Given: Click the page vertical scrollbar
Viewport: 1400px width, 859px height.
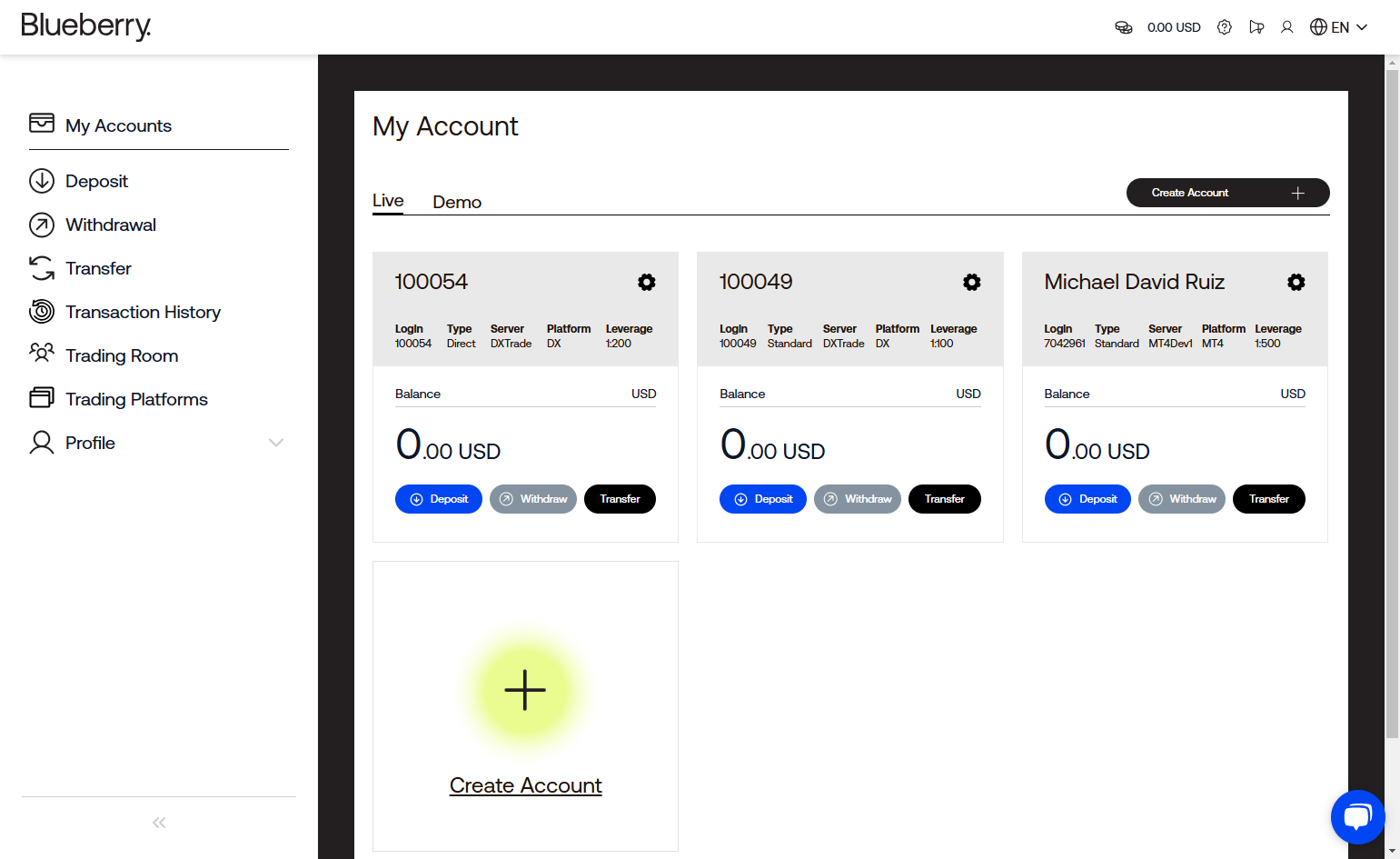Looking at the screenshot, I should click(x=1392, y=405).
